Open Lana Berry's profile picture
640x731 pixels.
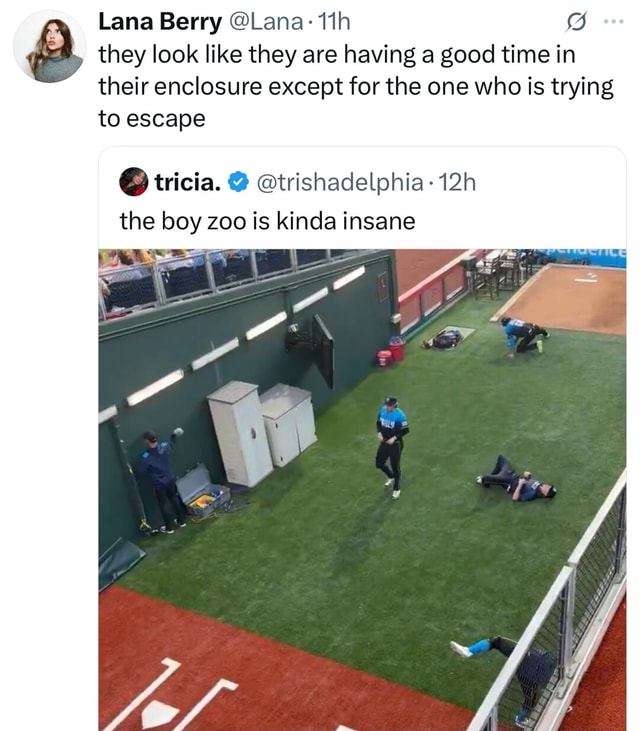pos(49,47)
